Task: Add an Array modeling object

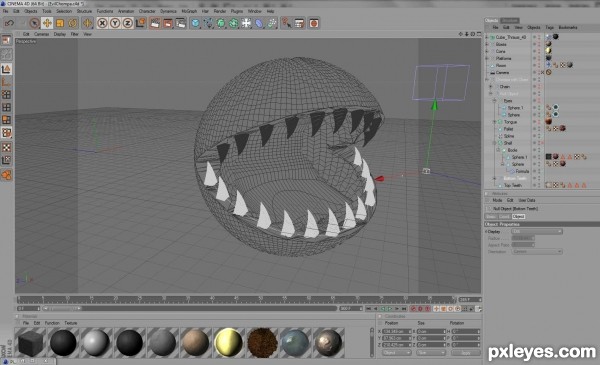Action: [234, 23]
